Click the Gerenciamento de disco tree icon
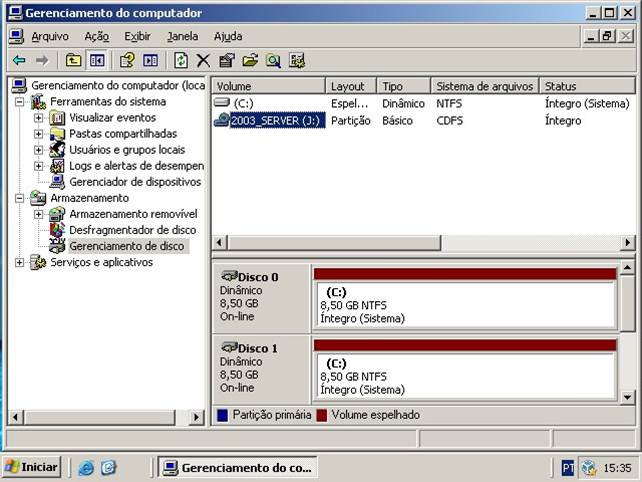The height and width of the screenshot is (482, 642). point(57,246)
